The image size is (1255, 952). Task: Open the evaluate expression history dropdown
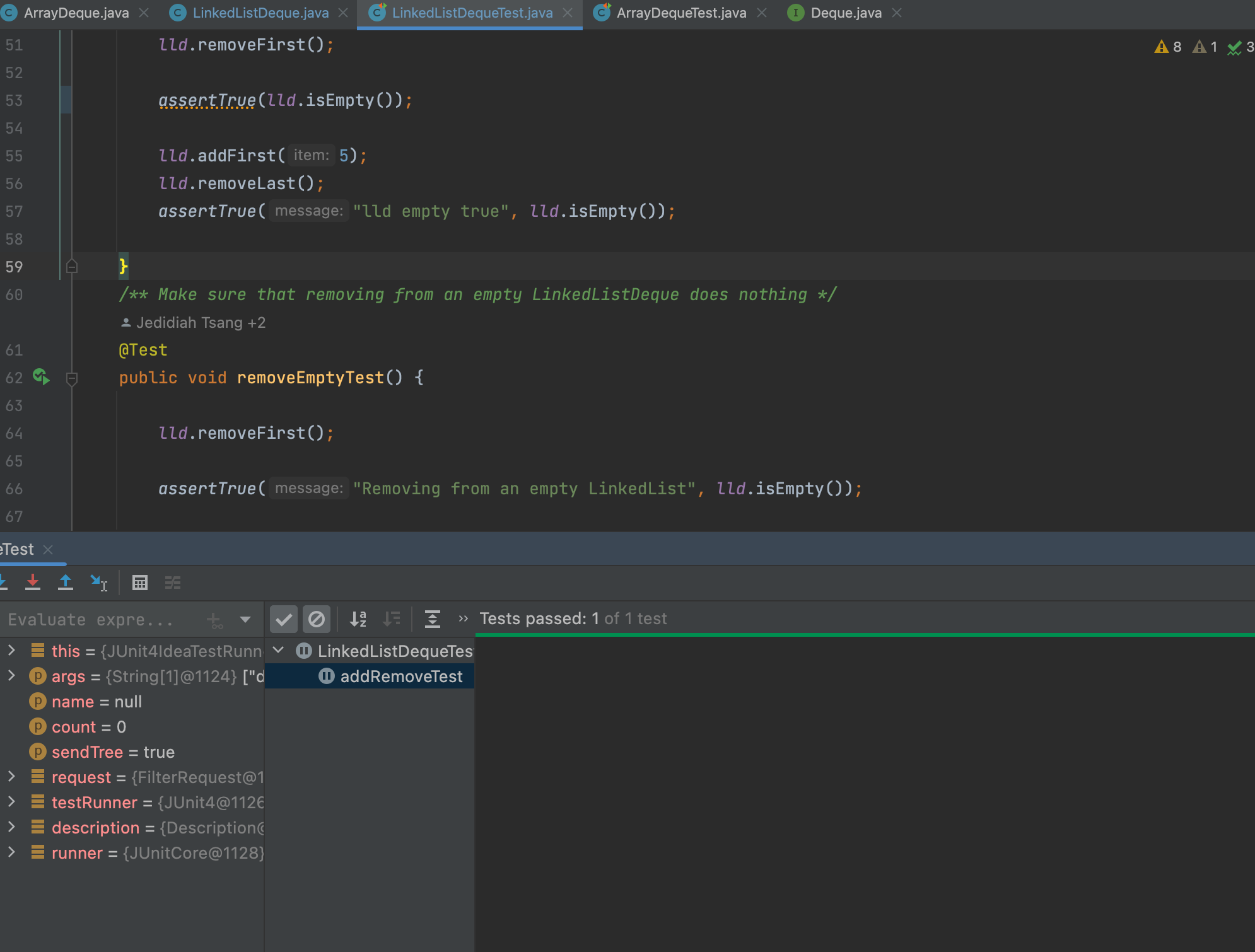(245, 619)
